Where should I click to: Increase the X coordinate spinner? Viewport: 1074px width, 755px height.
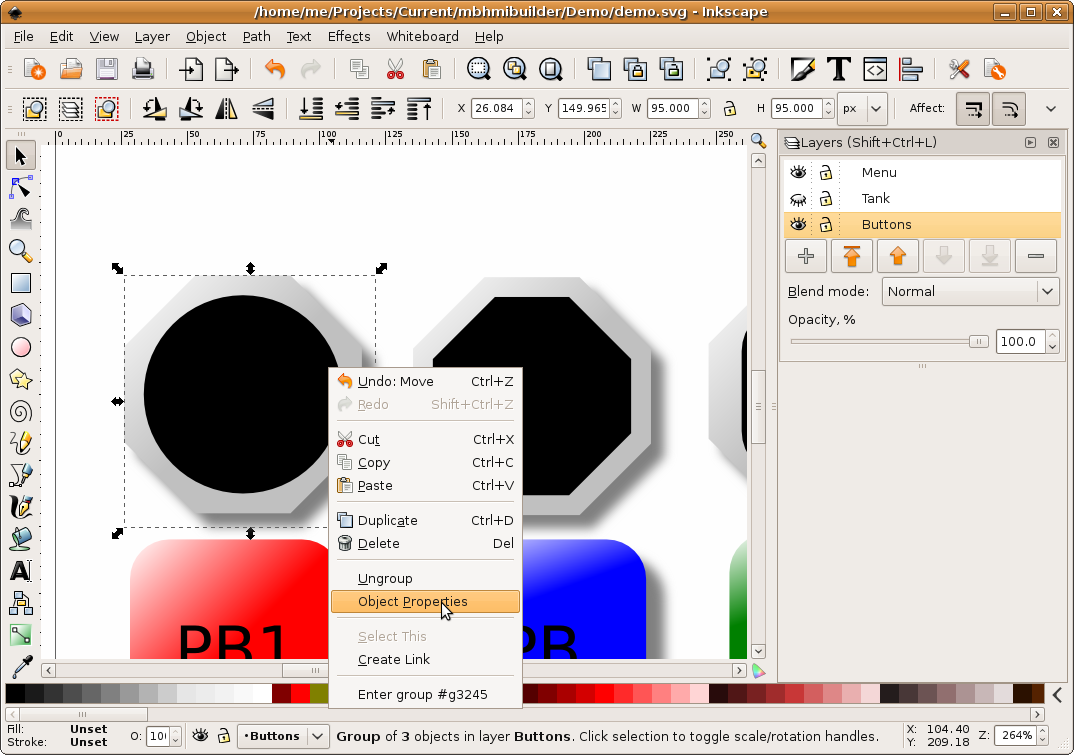[x=528, y=103]
